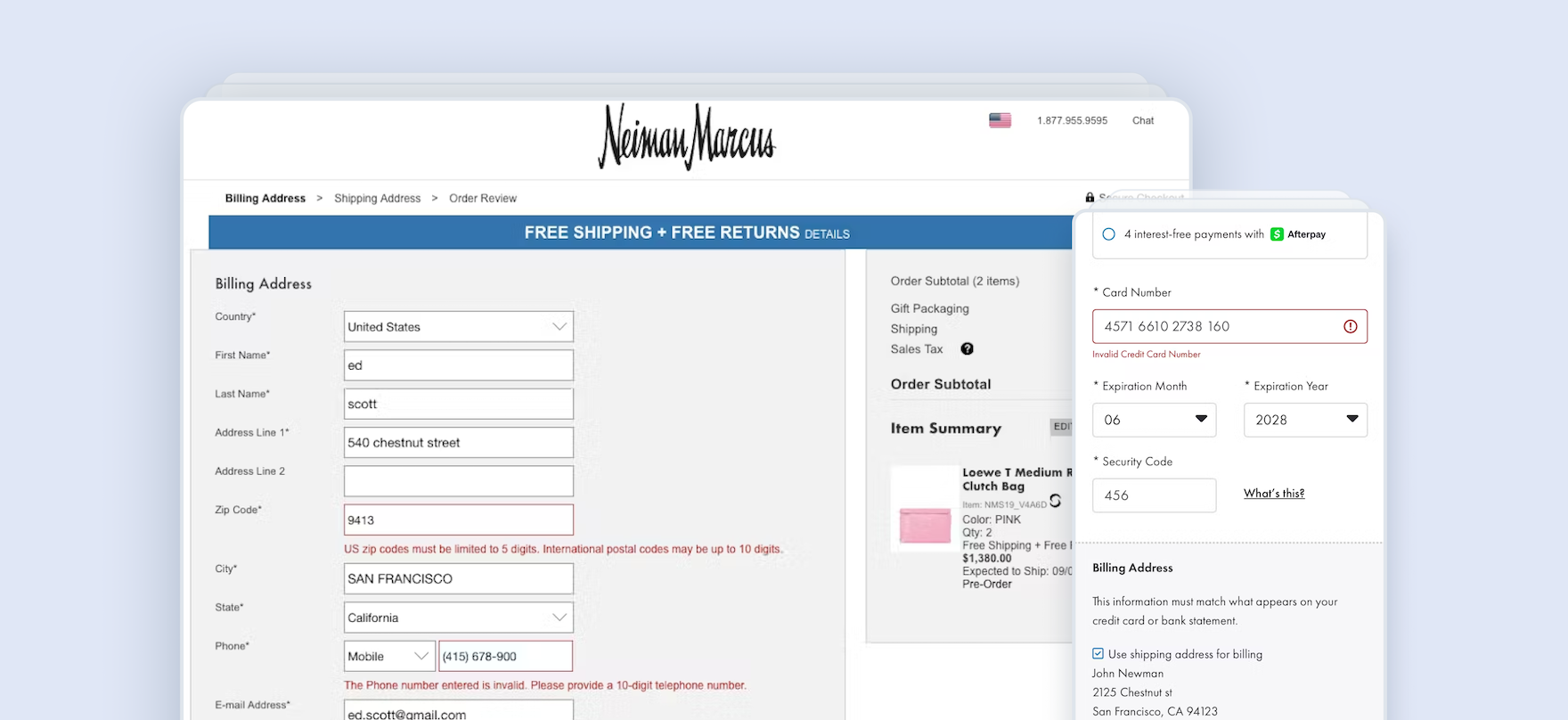Open the Expiration Month dropdown
This screenshot has height=720, width=1568.
(x=1154, y=420)
